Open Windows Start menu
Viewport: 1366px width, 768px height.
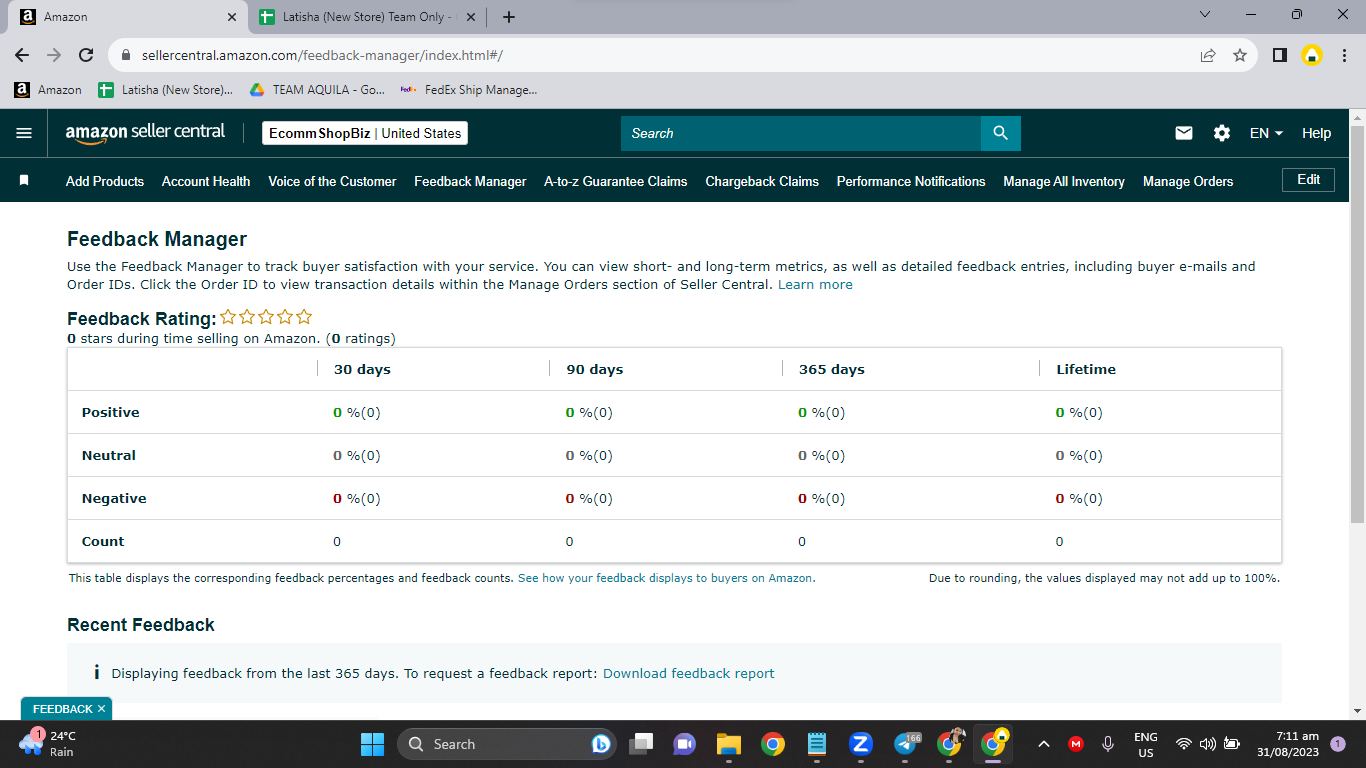tap(372, 744)
